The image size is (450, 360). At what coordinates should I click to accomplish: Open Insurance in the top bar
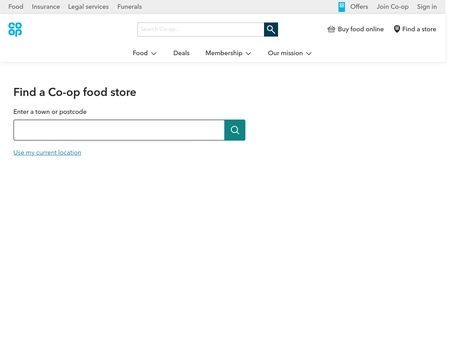pyautogui.click(x=46, y=7)
